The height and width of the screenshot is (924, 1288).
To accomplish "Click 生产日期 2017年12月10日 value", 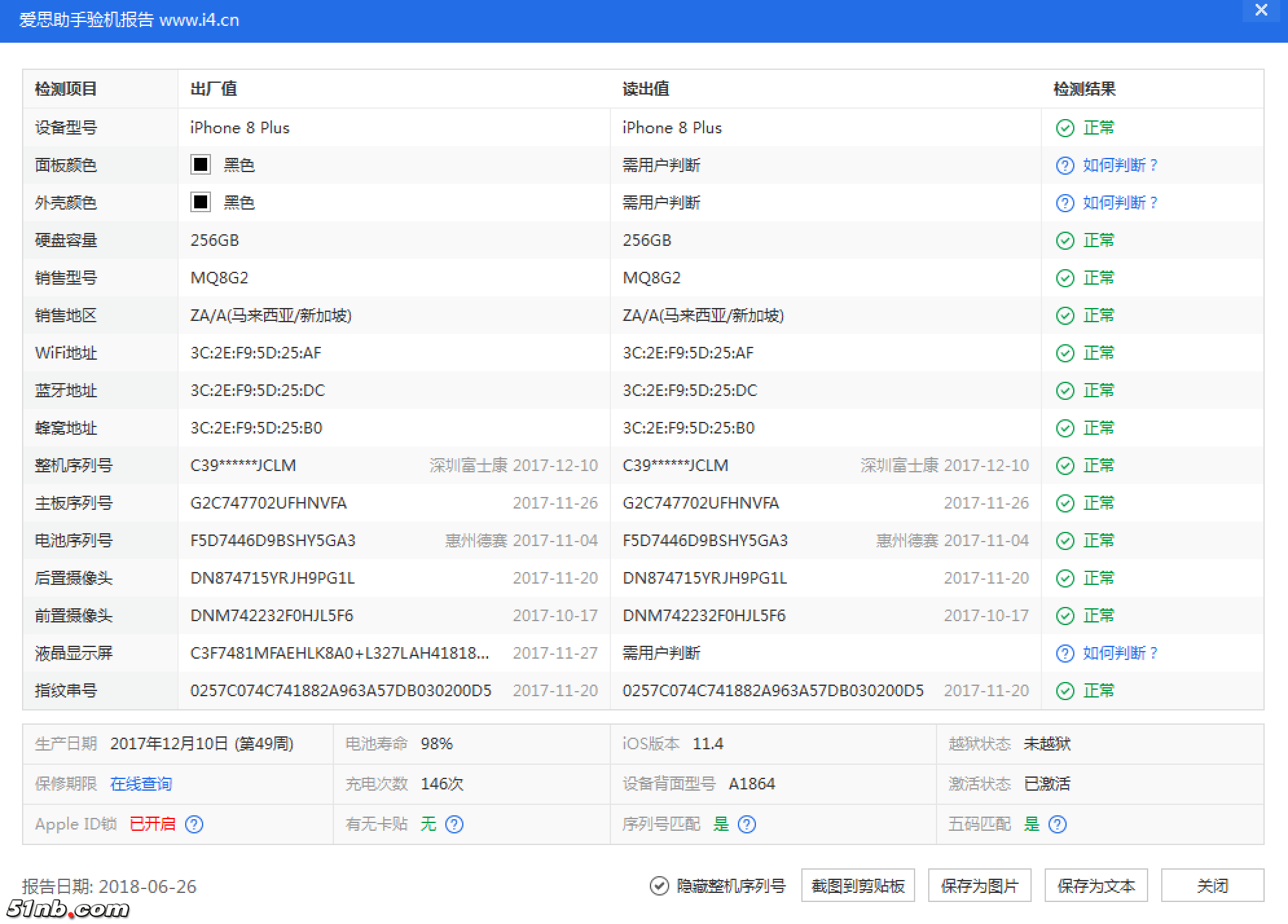I will point(202,743).
